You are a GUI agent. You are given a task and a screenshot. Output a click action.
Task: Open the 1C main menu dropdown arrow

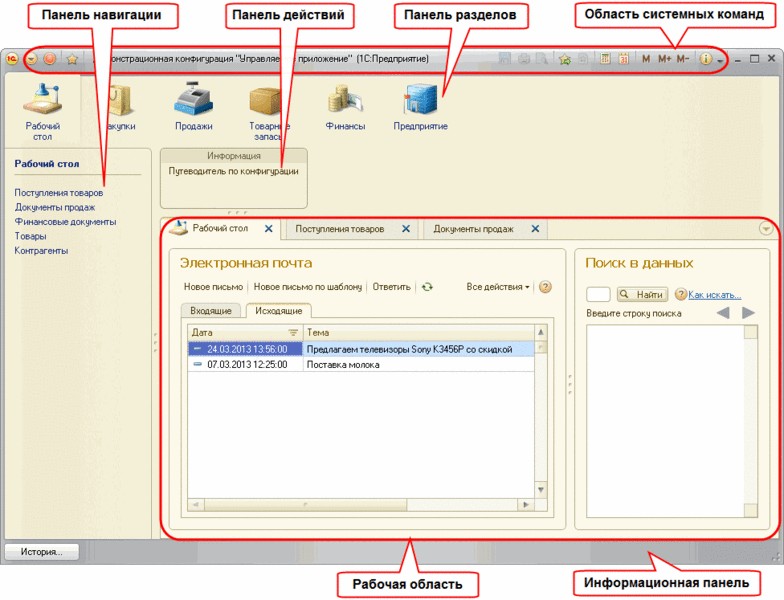pyautogui.click(x=32, y=59)
